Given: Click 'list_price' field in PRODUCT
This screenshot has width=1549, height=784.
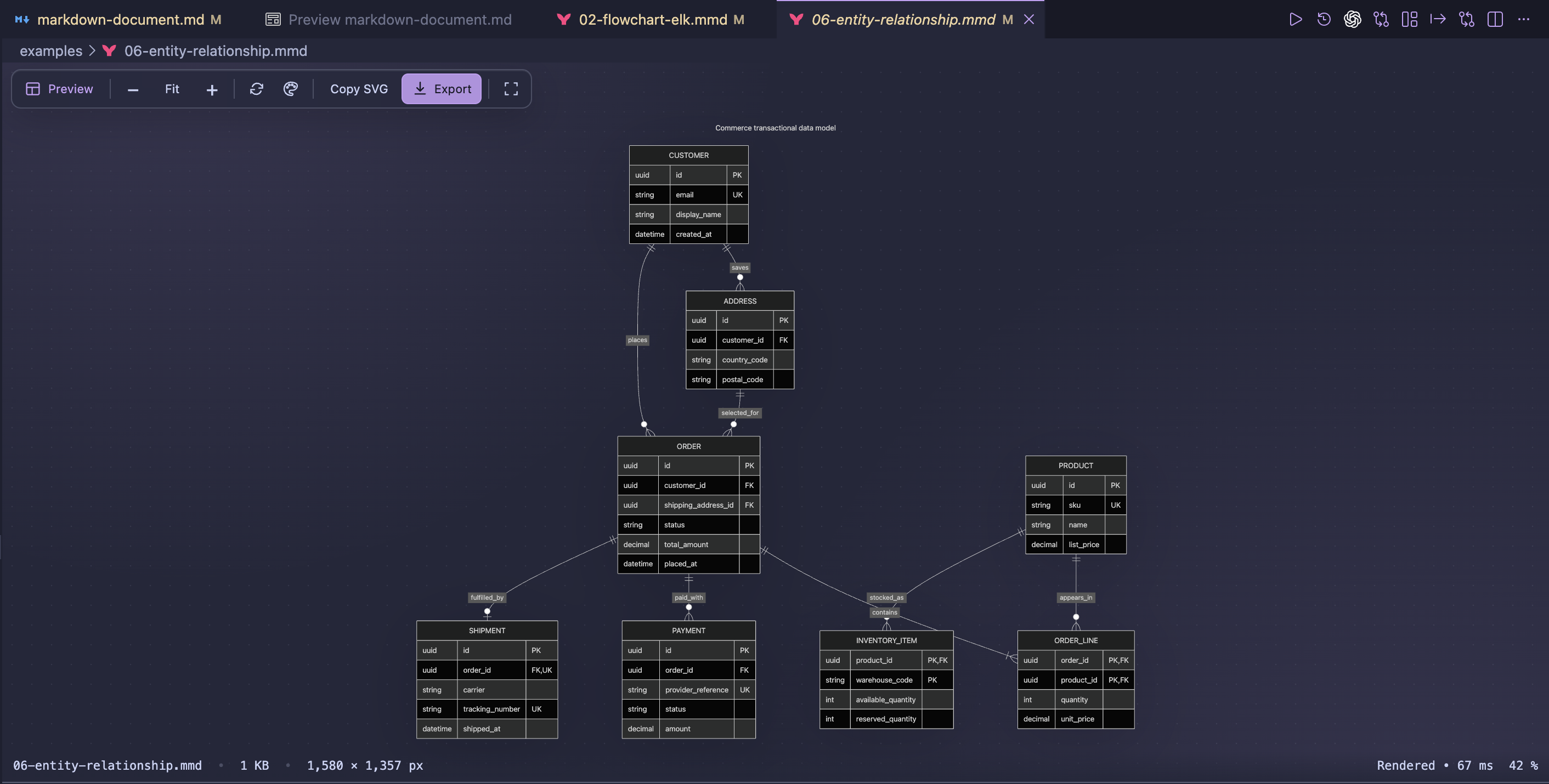Looking at the screenshot, I should point(1083,544).
